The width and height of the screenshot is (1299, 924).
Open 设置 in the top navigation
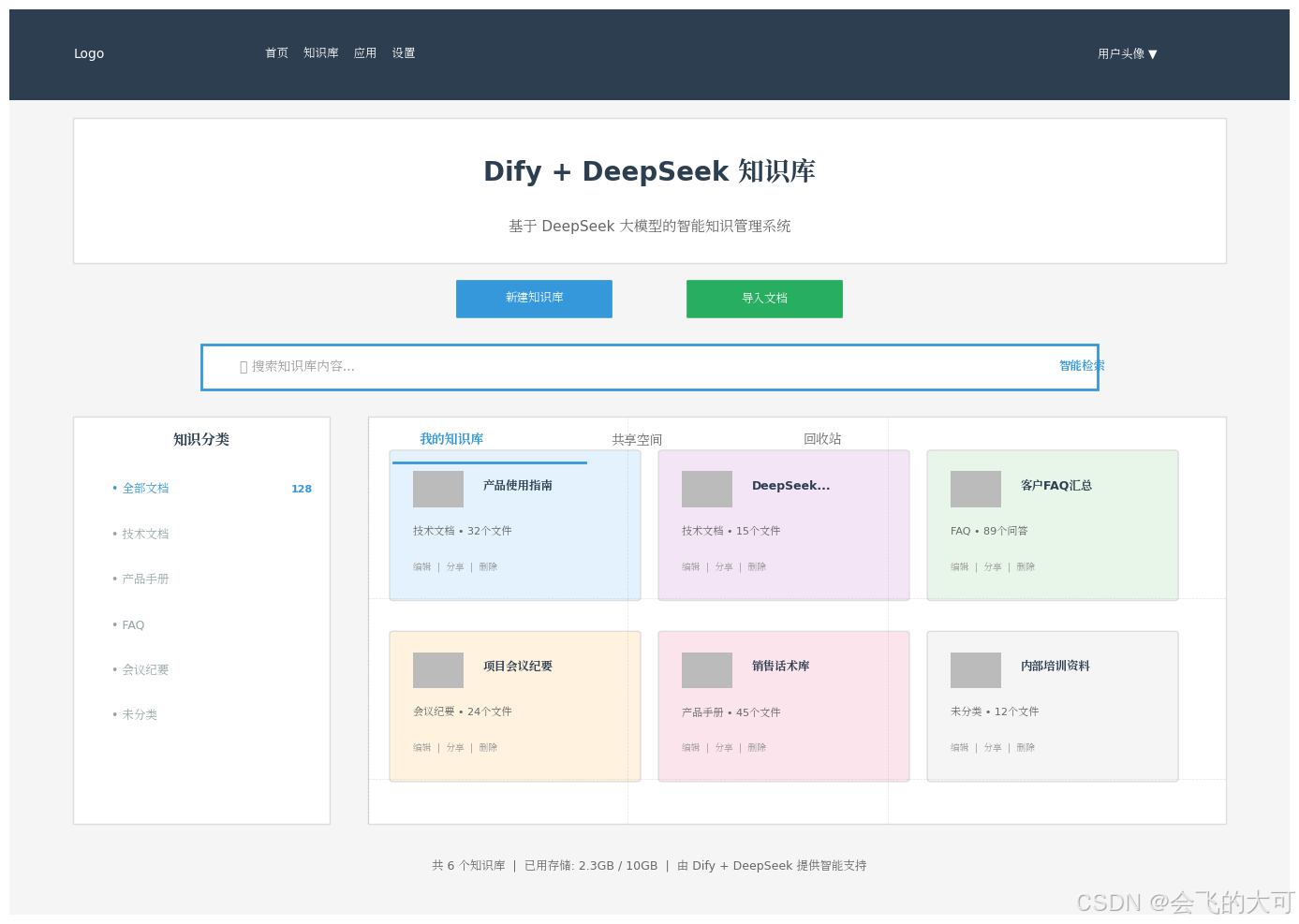pos(404,53)
